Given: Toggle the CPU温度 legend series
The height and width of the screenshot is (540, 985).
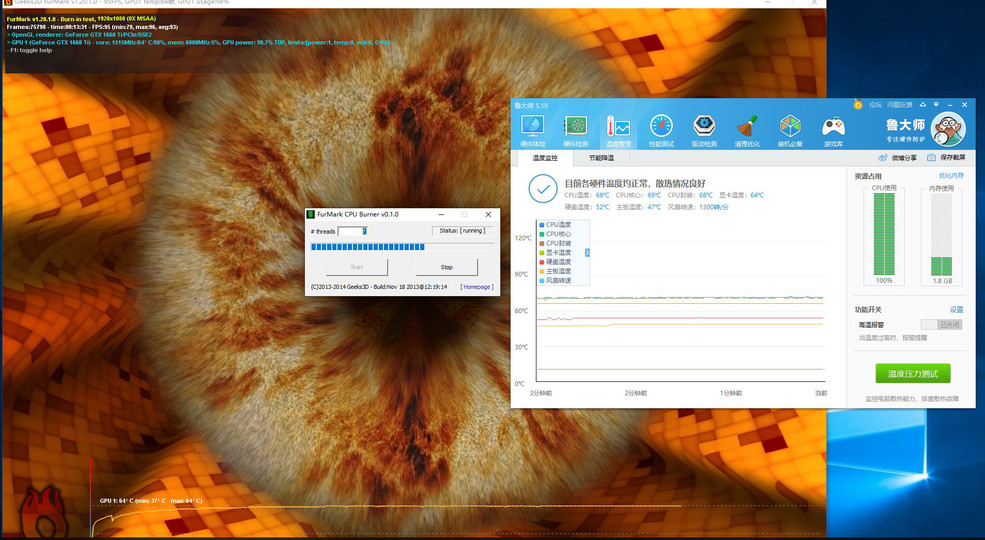Looking at the screenshot, I should click(x=556, y=225).
